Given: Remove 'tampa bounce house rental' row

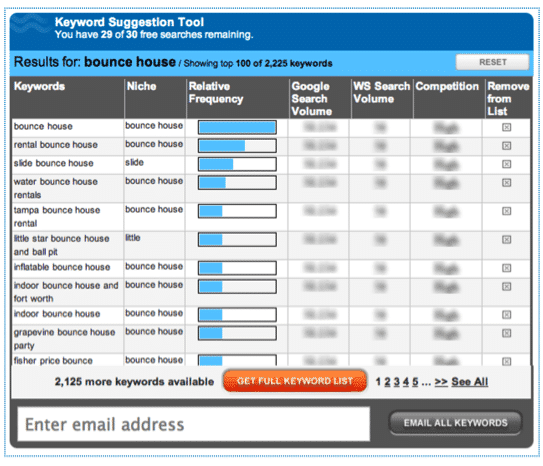Looking at the screenshot, I should click(x=506, y=211).
